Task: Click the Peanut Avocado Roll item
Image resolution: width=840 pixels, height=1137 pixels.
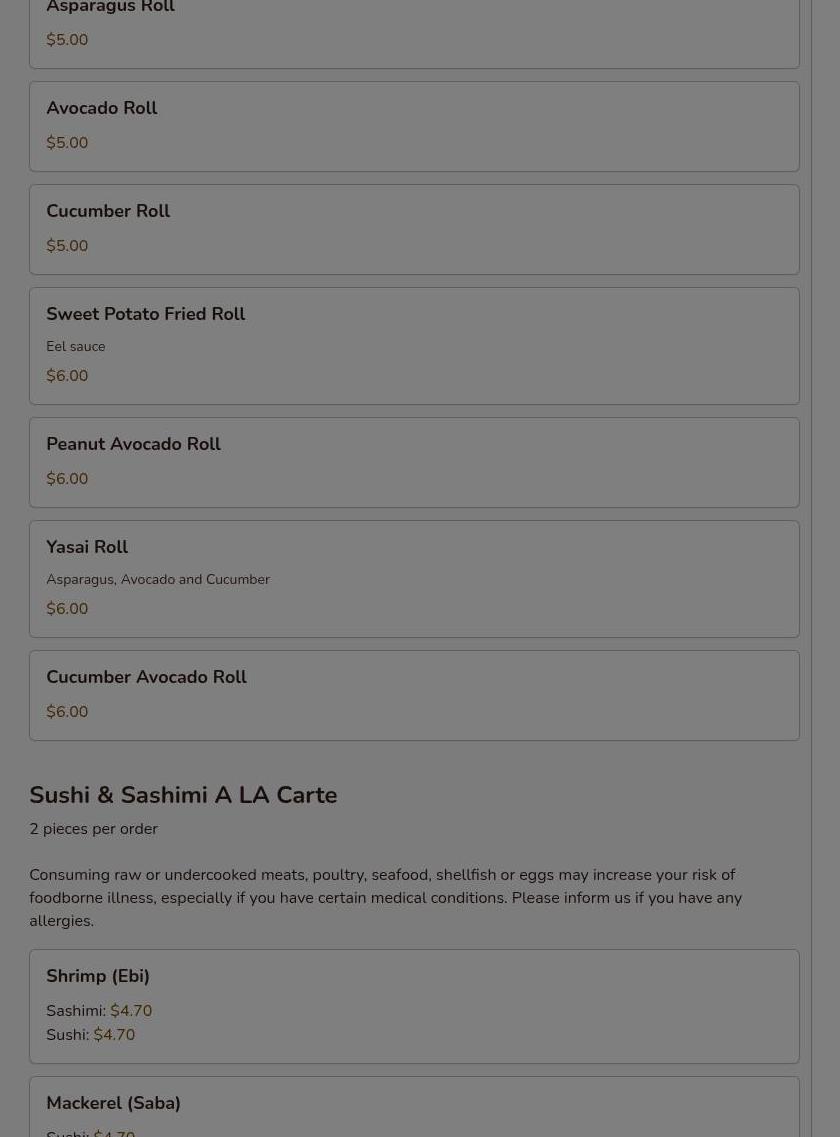Action: pyautogui.click(x=414, y=462)
